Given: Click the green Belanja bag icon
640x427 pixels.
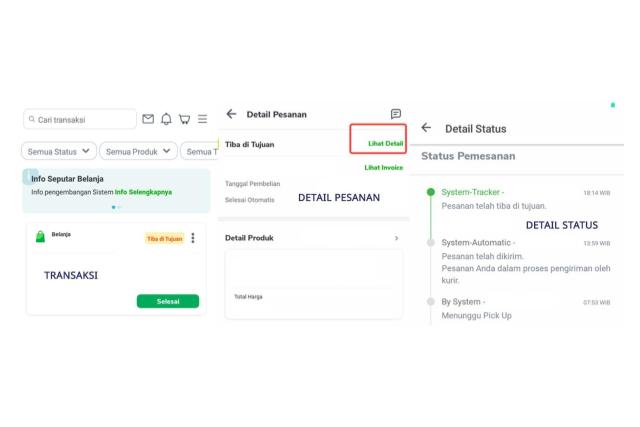Looking at the screenshot, I should point(40,237).
